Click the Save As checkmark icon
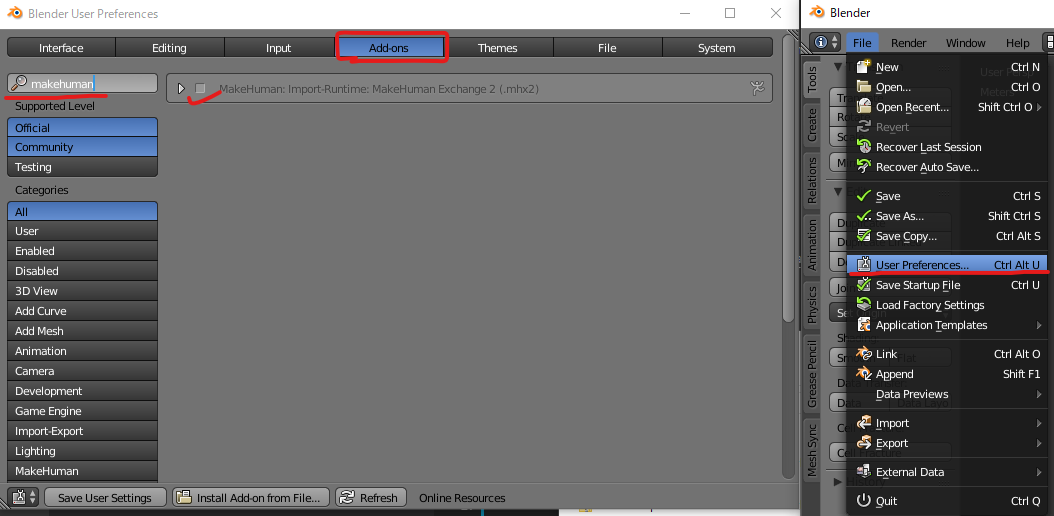Screen dimensions: 1054x516 (x=864, y=216)
